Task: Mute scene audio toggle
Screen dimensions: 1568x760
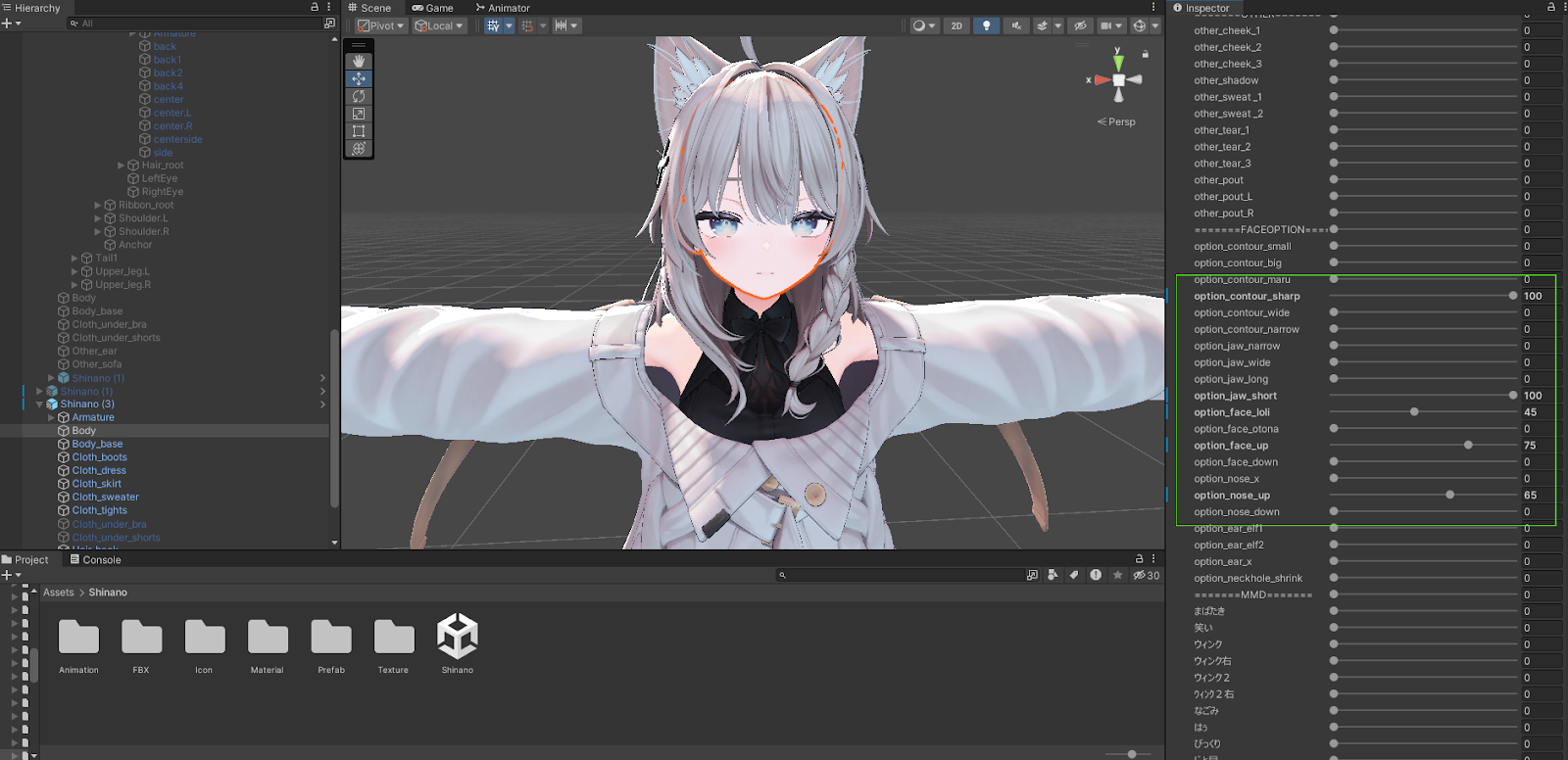Action: 1015,25
